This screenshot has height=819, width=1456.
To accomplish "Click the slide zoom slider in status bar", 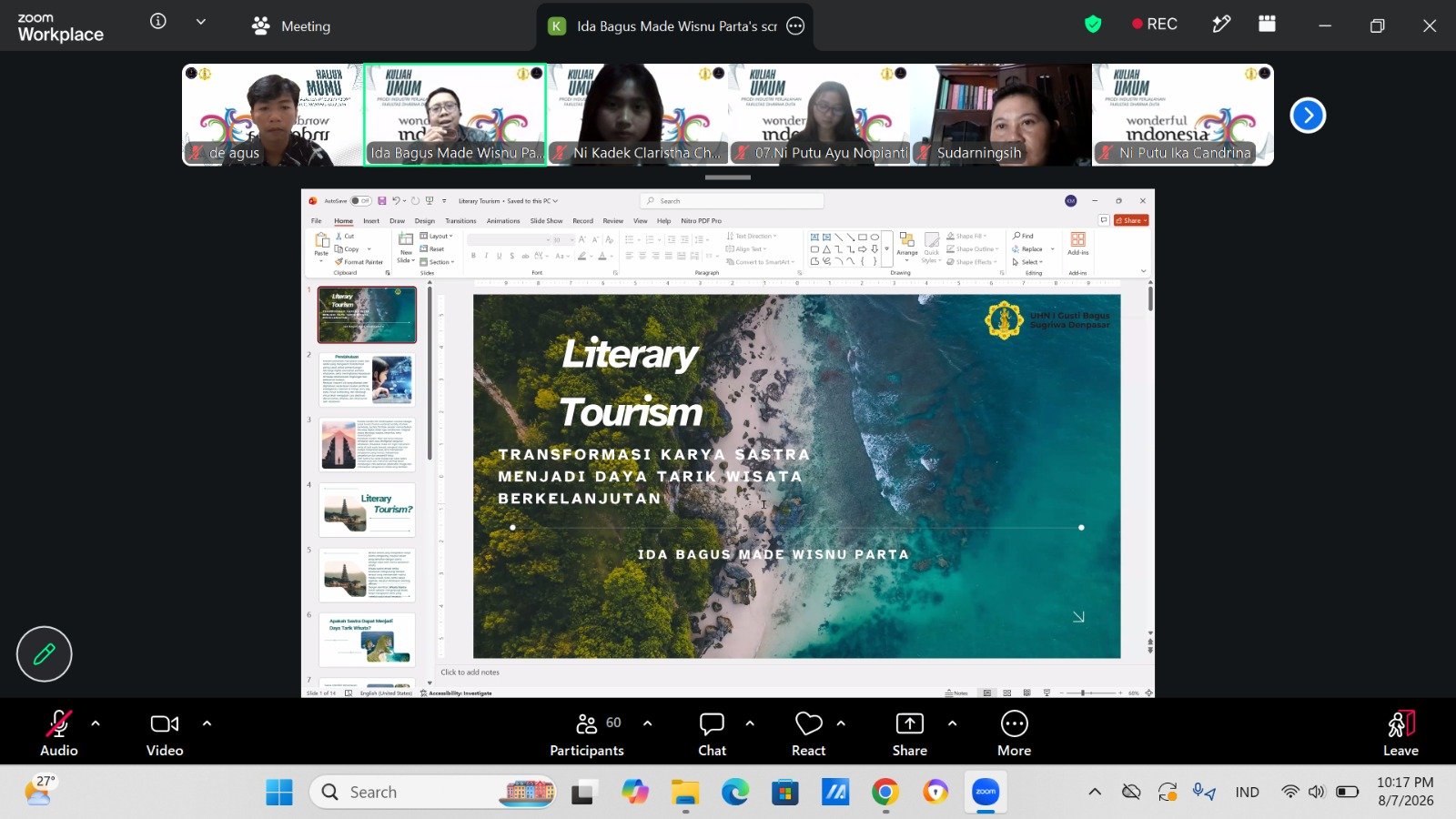I will click(1089, 693).
